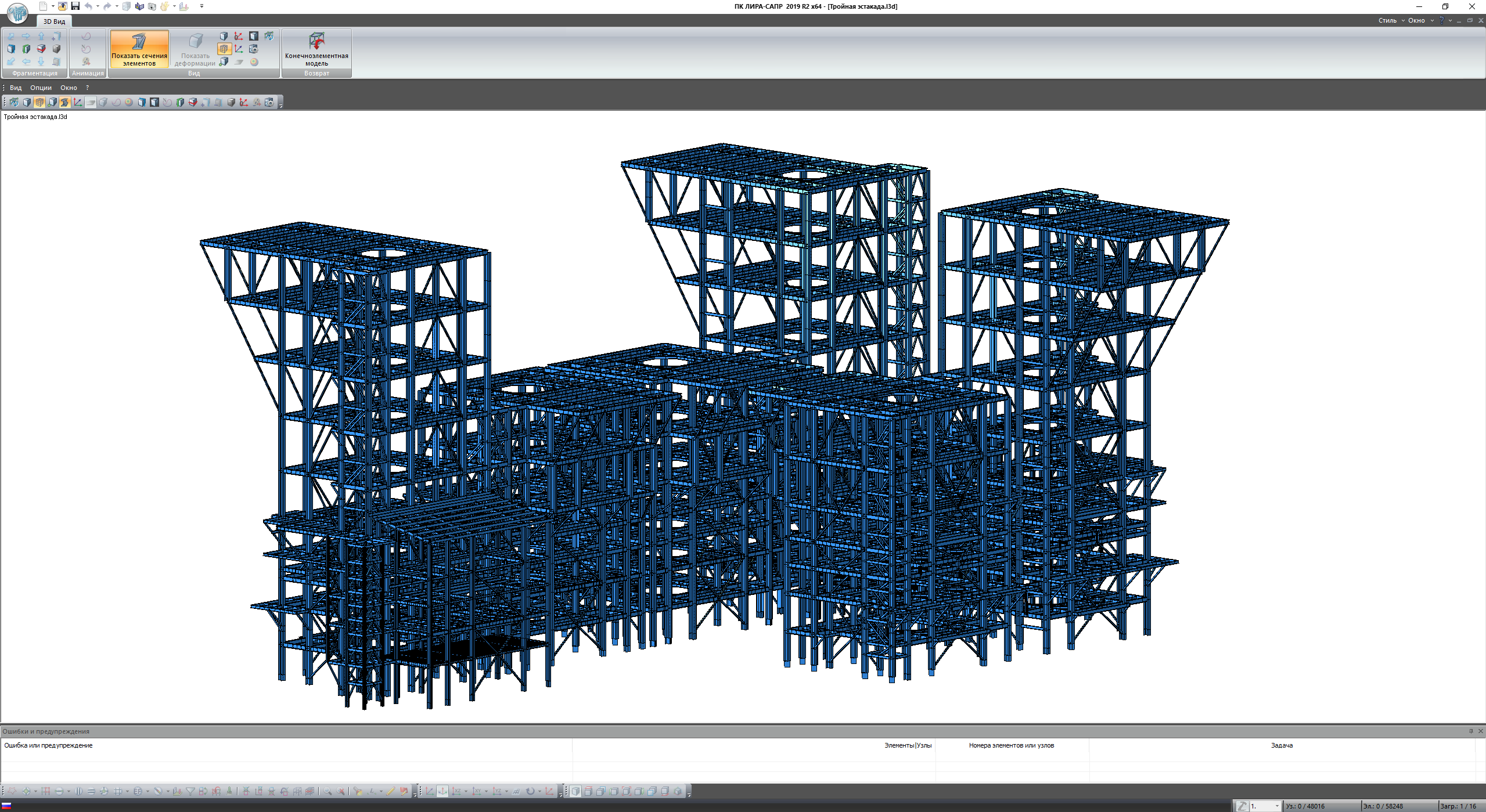The width and height of the screenshot is (1486, 812).
Task: Toggle the wireframe mesh cube in ribbon
Action: [x=224, y=49]
